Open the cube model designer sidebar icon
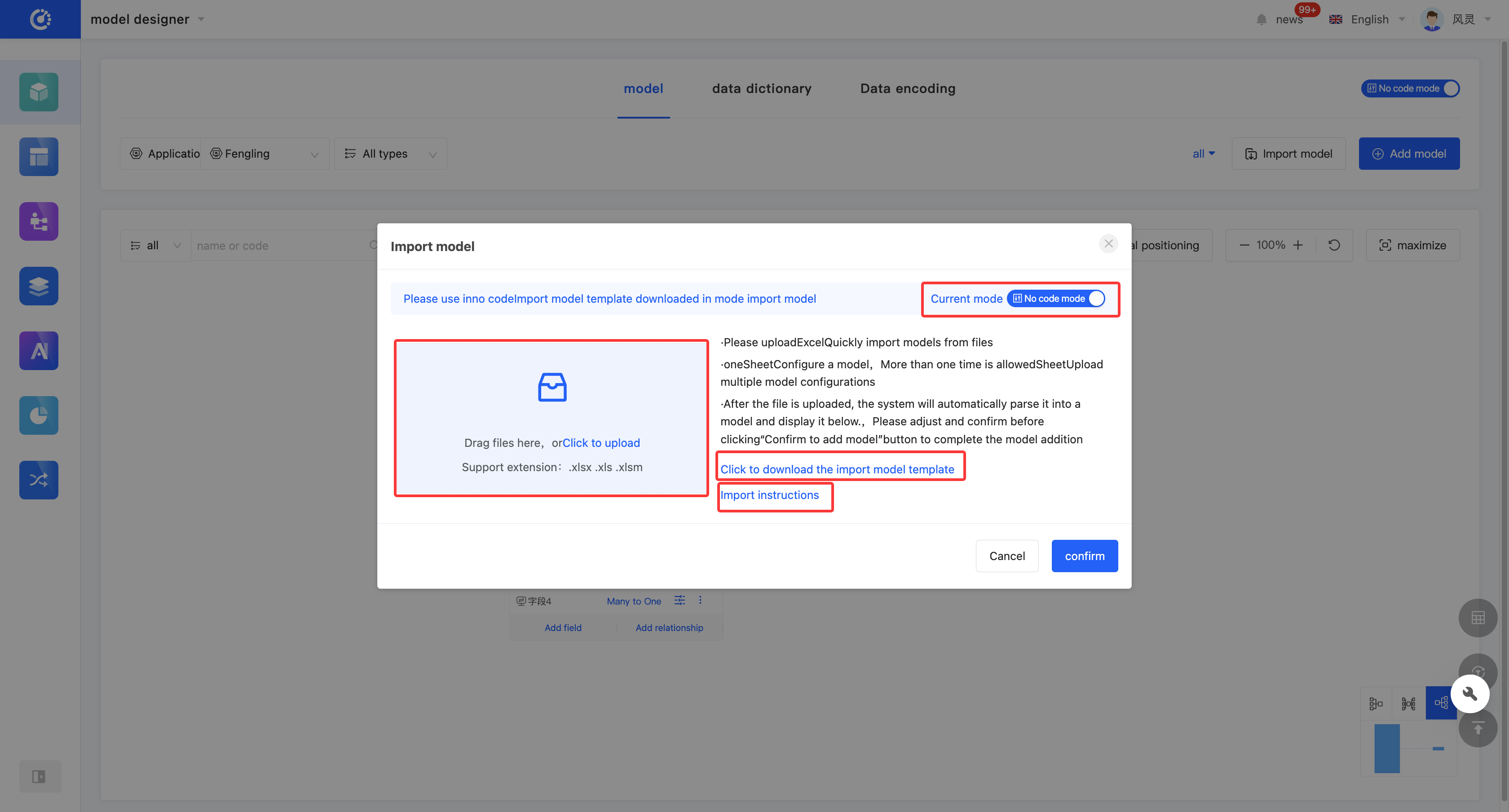Screen dimensions: 1509x812 39,92
